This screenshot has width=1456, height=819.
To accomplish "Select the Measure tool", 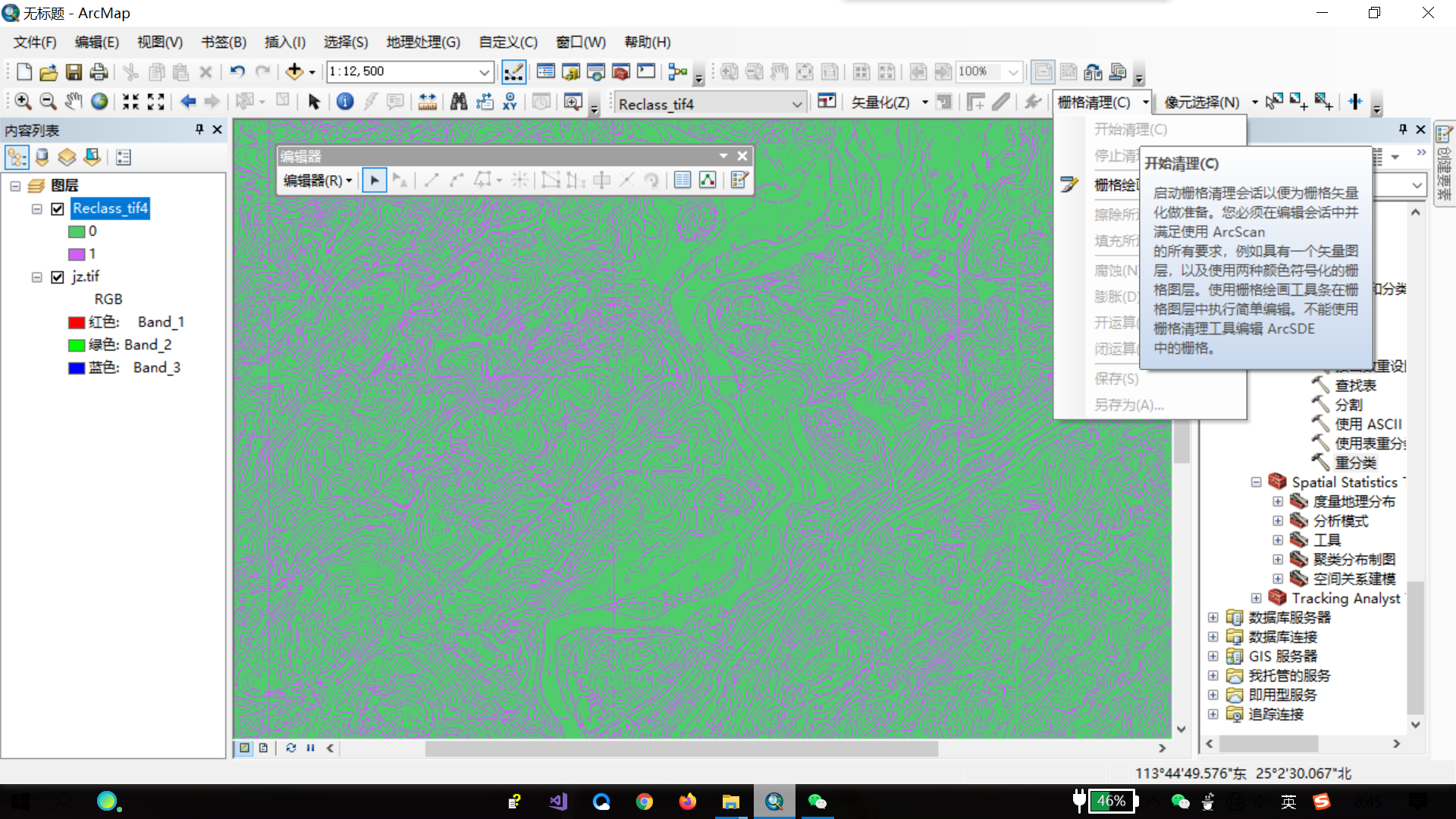I will click(x=428, y=102).
